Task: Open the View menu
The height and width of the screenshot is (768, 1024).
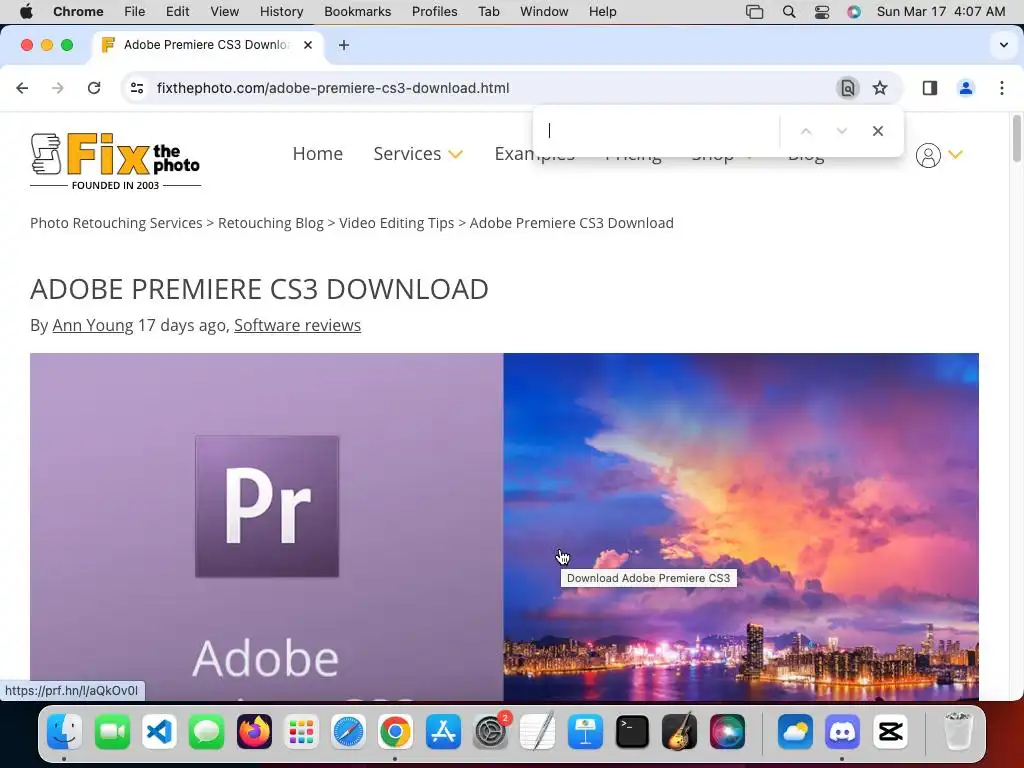Action: [225, 12]
